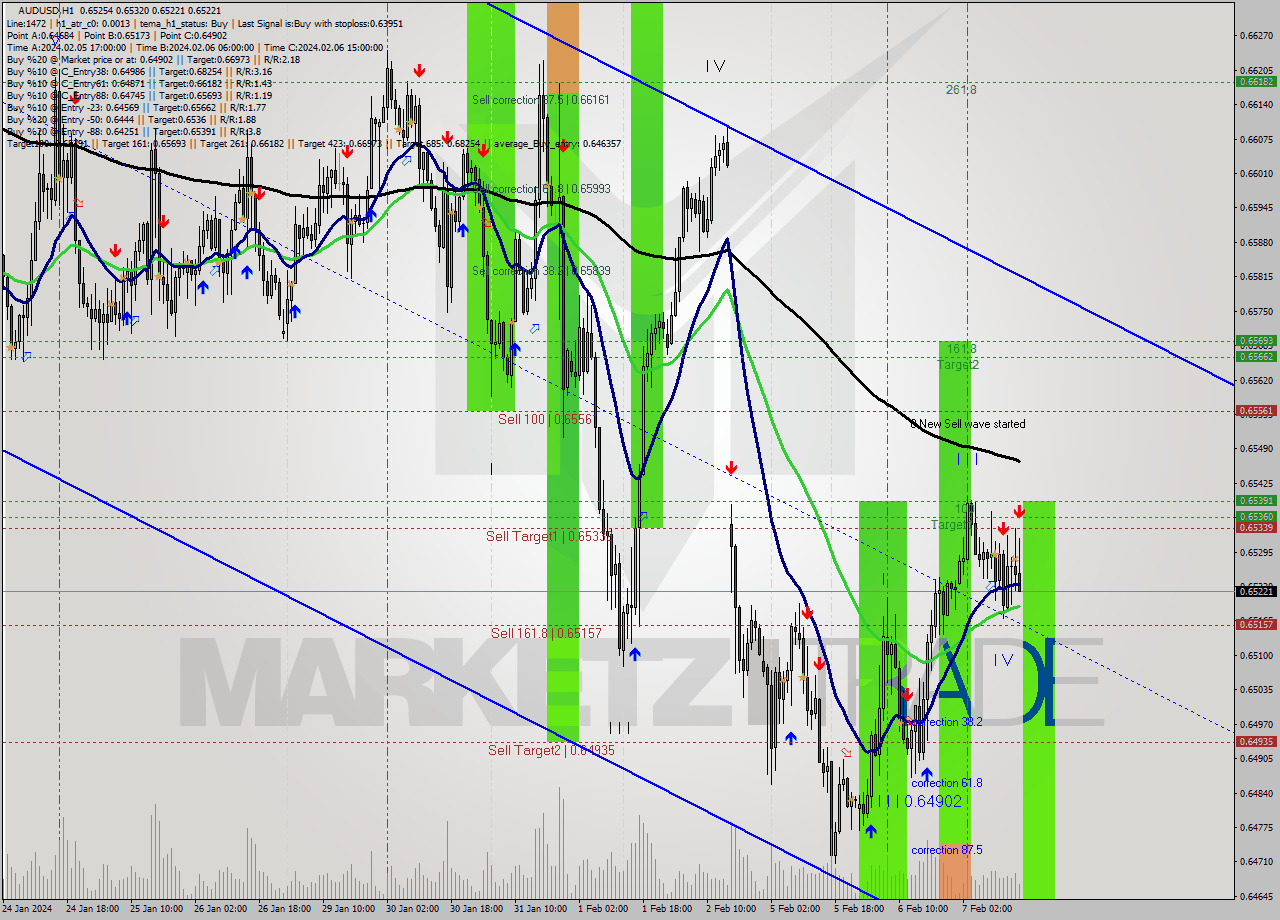1280x920 pixels.
Task: Click the '30 Jan 18:00' time axis label
Action: point(477,909)
